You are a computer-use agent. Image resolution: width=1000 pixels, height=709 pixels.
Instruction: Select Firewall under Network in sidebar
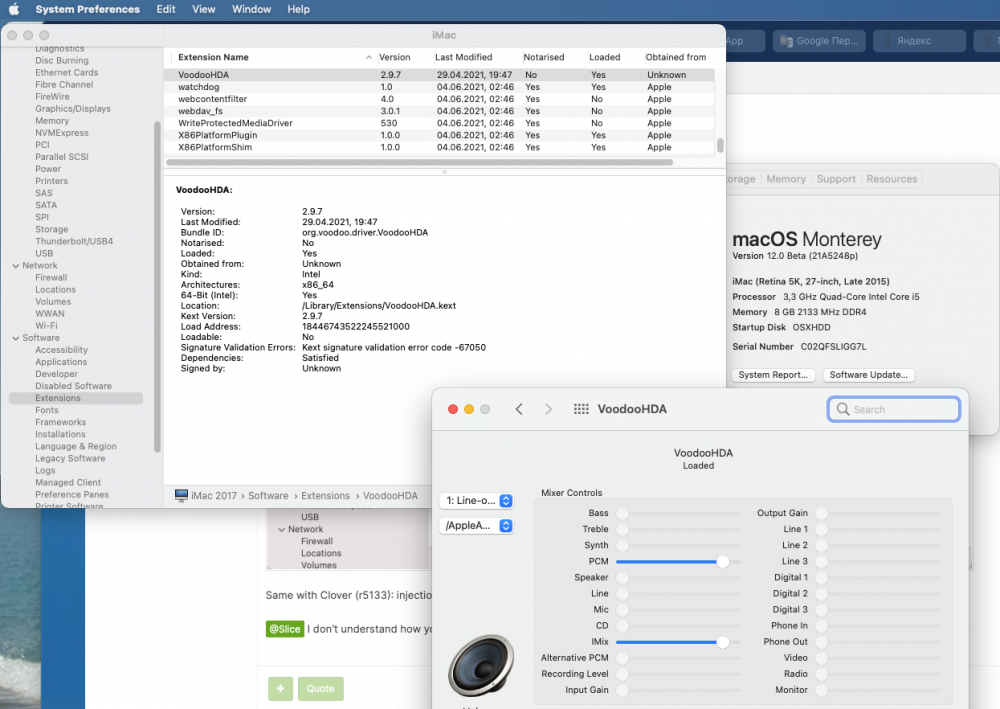[51, 278]
